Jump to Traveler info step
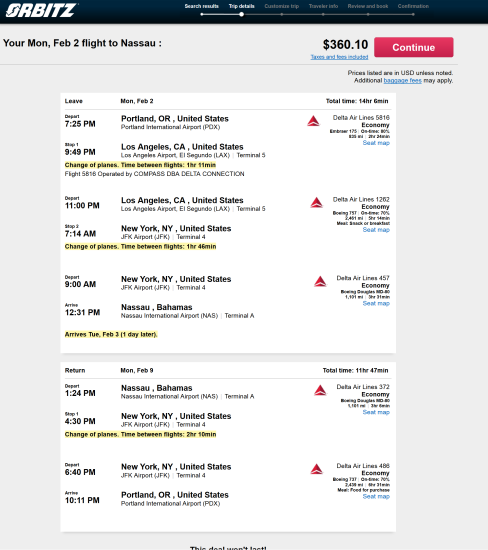 click(x=323, y=6)
